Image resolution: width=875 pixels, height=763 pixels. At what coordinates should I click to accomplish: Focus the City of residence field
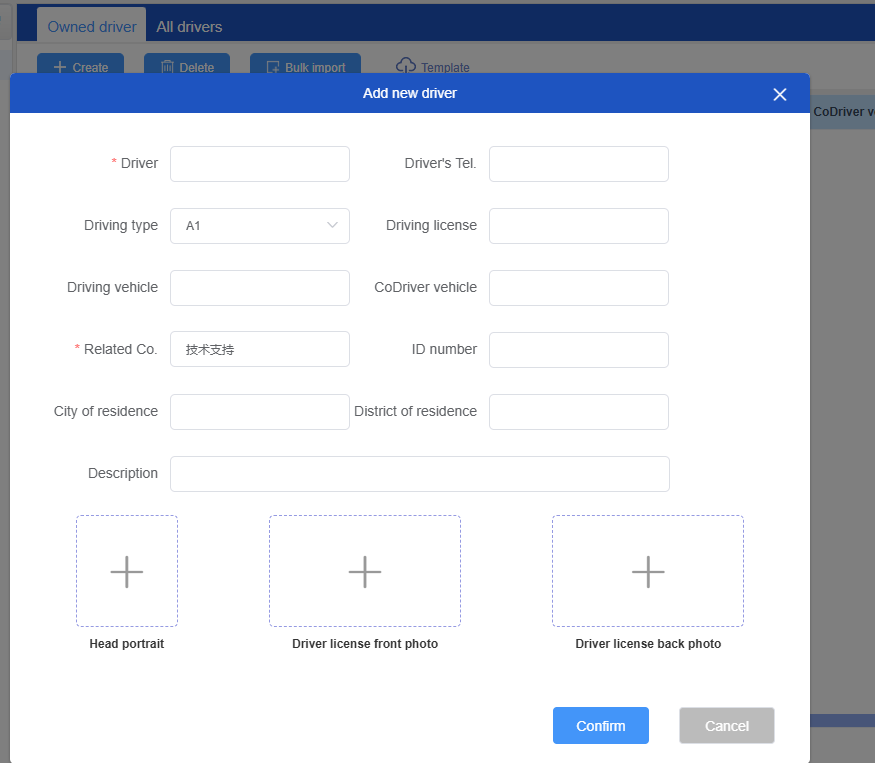(x=260, y=412)
